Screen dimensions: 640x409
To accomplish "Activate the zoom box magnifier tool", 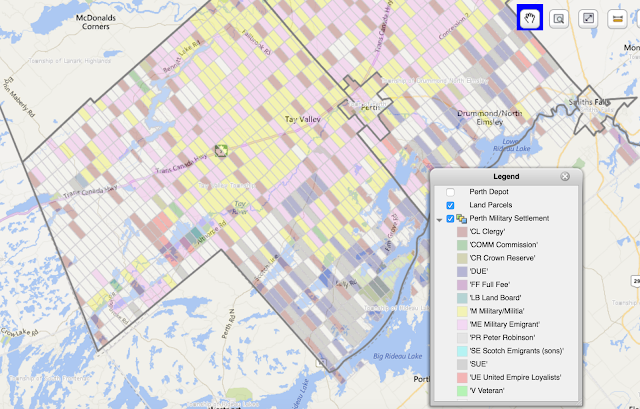I will [x=559, y=18].
